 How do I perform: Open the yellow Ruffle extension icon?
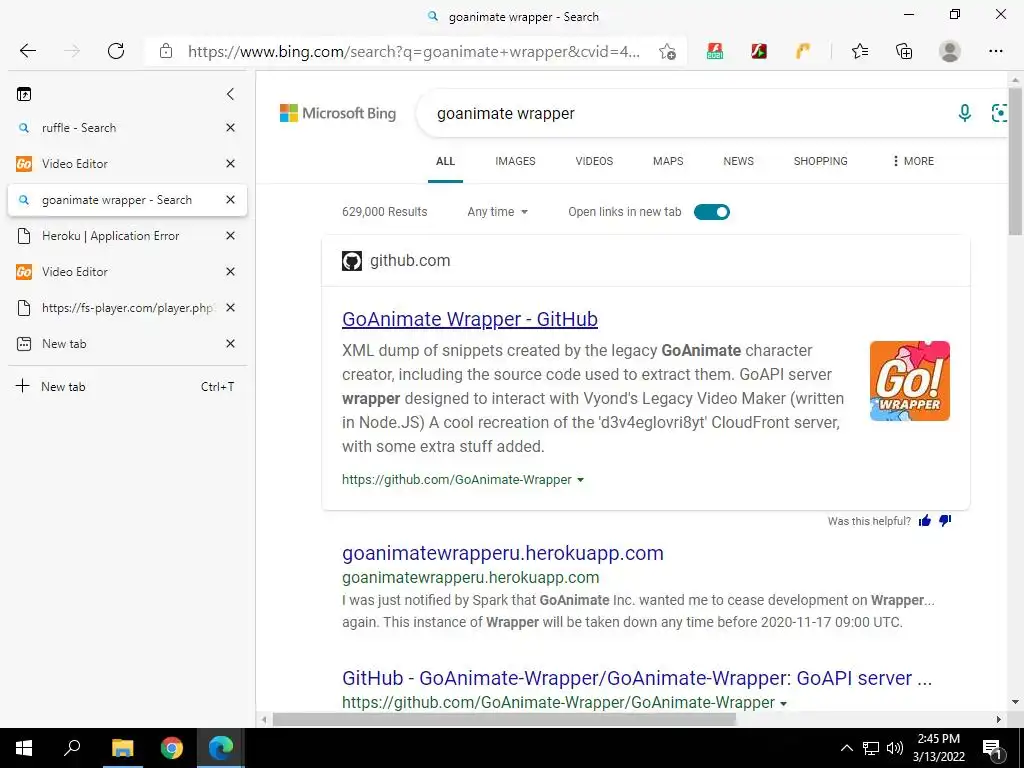[x=803, y=51]
